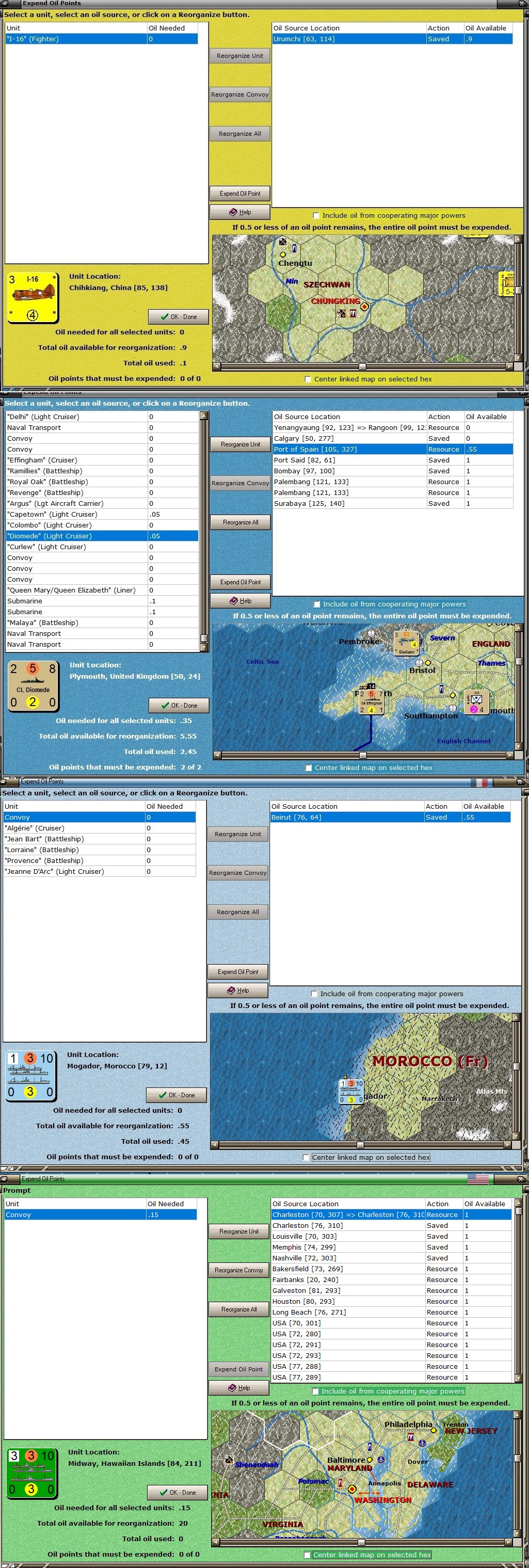Enable cooperating powers oil in the USA window
Screen dimensions: 529x1568
pos(315,1391)
